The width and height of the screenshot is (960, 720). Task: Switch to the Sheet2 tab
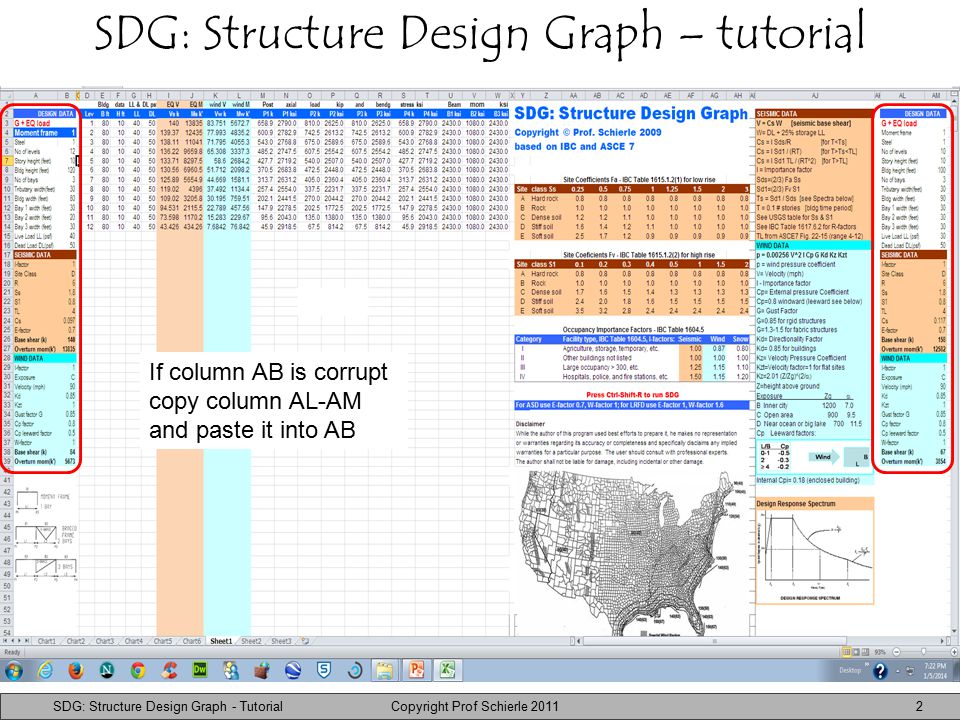click(251, 641)
